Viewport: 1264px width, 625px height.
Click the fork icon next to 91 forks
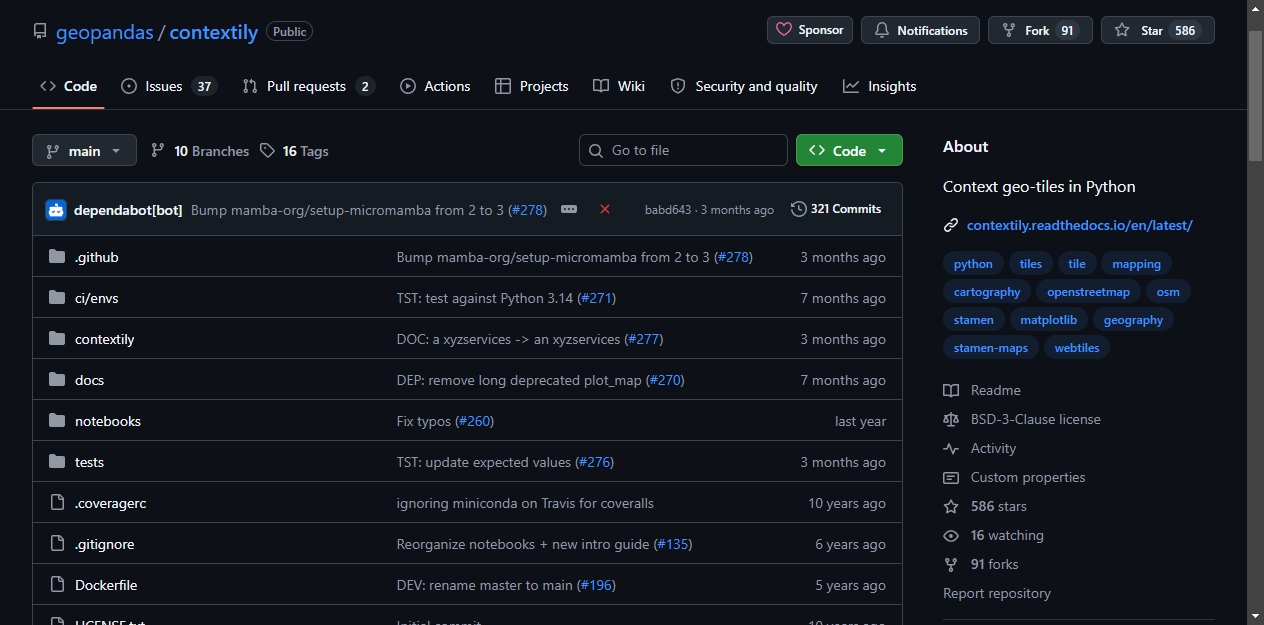coord(951,564)
